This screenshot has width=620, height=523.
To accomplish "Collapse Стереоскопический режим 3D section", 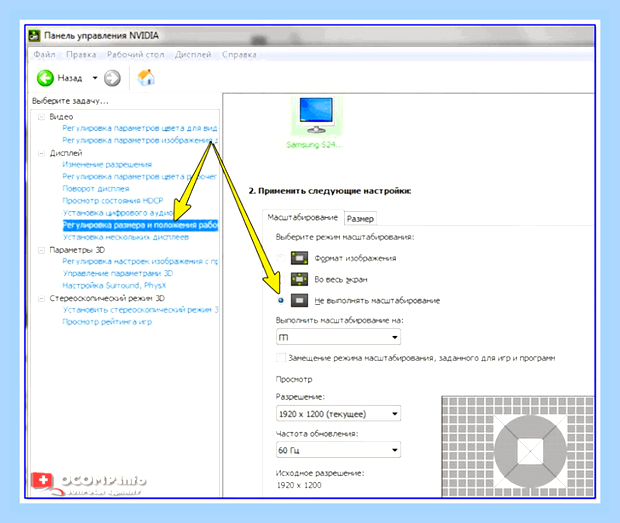I will point(41,298).
